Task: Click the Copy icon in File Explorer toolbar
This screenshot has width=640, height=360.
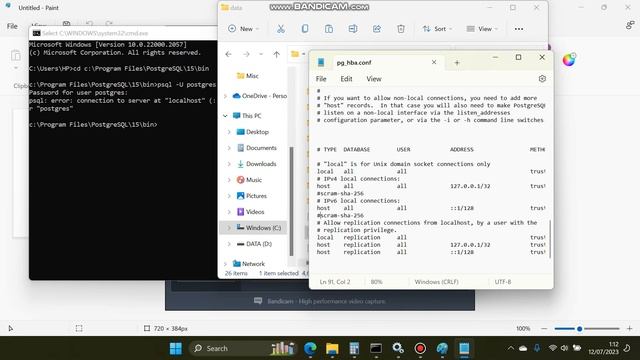Action: pyautogui.click(x=304, y=29)
